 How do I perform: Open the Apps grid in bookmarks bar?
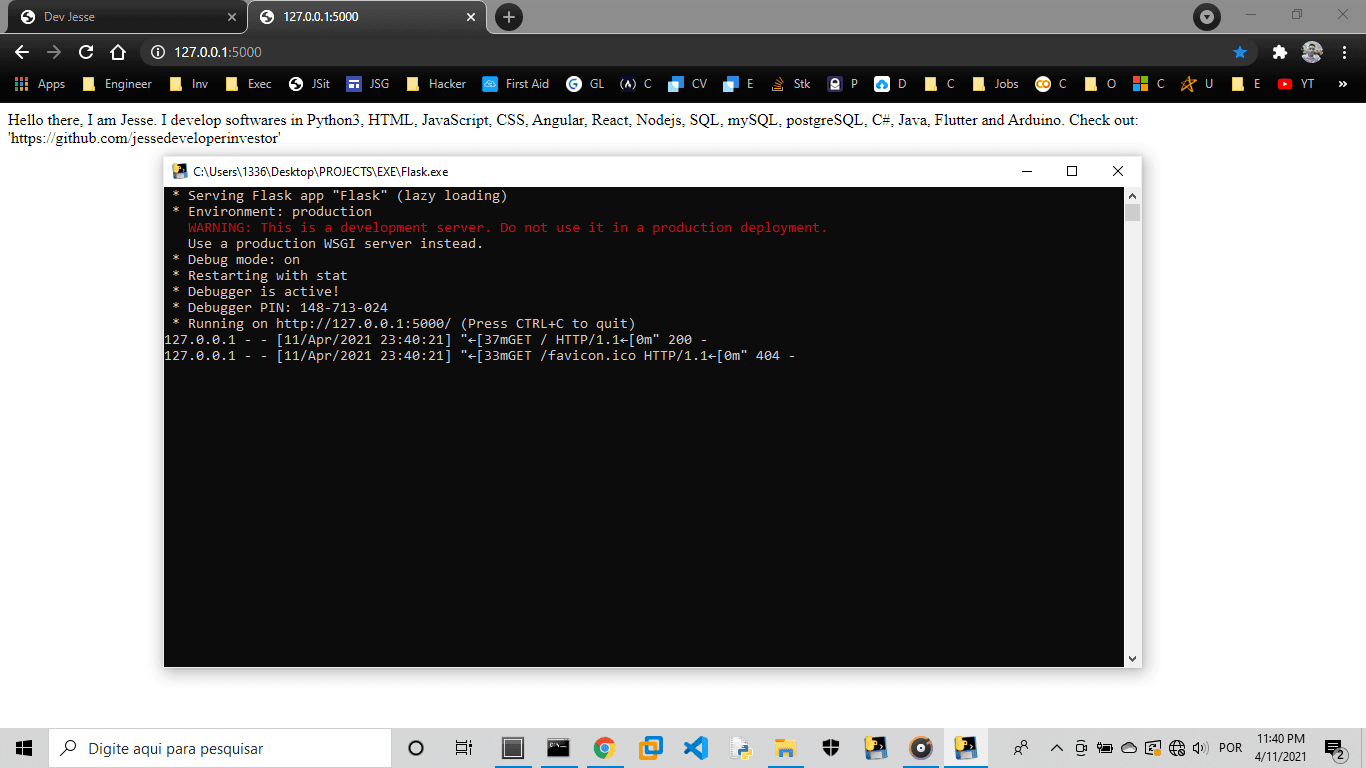pos(40,84)
